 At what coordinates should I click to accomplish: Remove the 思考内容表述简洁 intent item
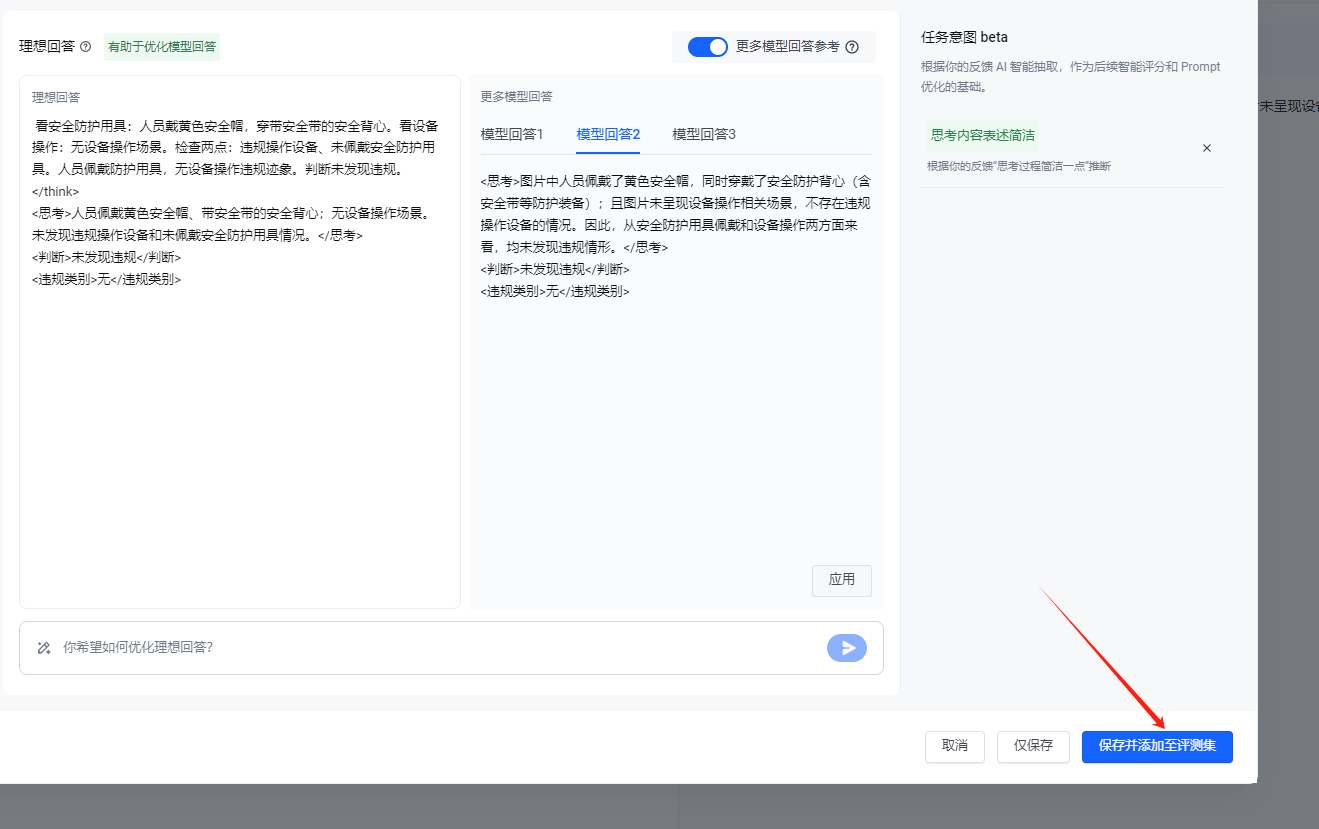click(x=1206, y=148)
